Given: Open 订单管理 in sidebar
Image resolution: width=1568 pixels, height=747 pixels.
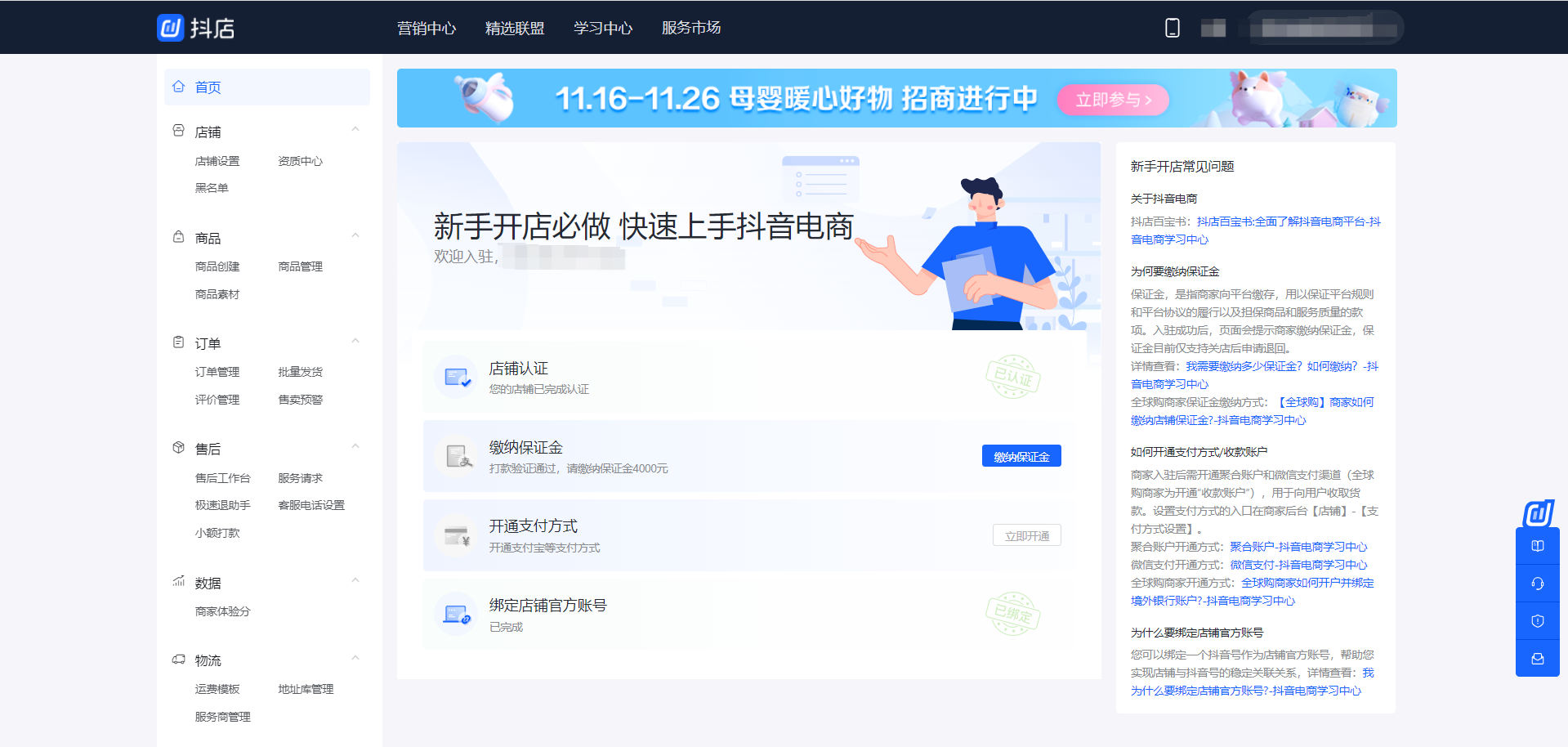Looking at the screenshot, I should coord(217,372).
